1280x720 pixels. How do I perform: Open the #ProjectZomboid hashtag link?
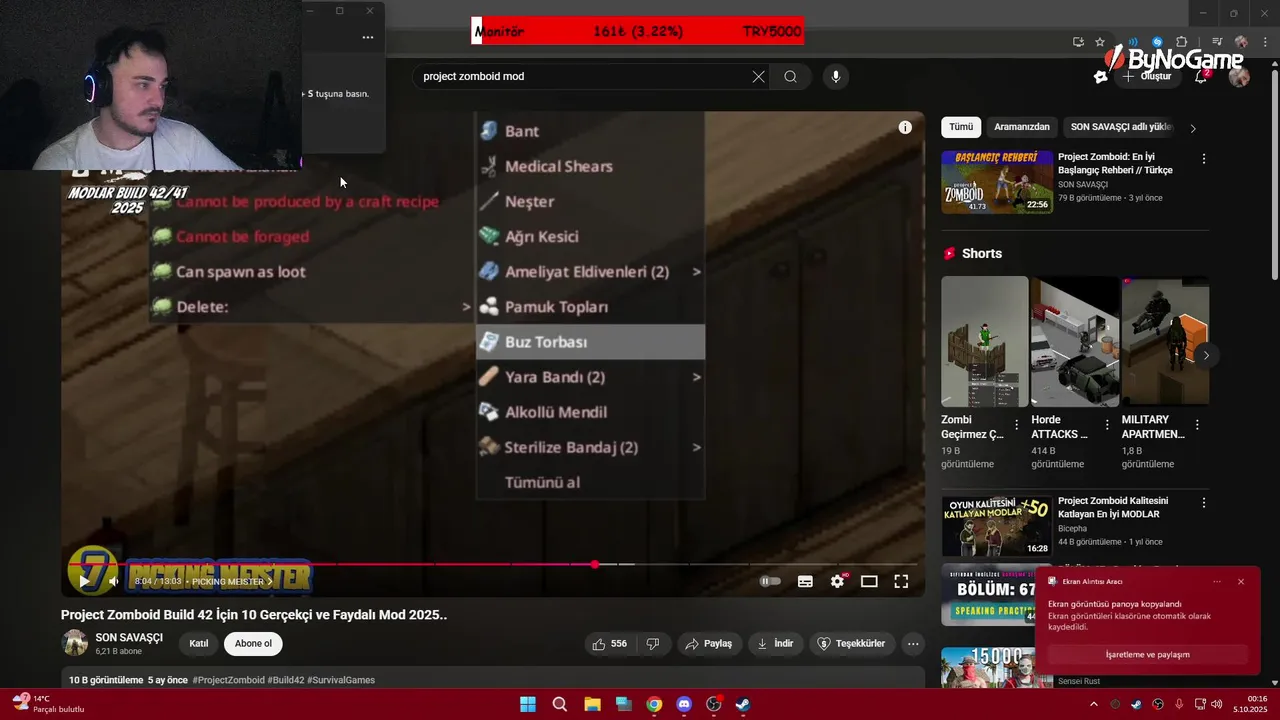tap(228, 680)
